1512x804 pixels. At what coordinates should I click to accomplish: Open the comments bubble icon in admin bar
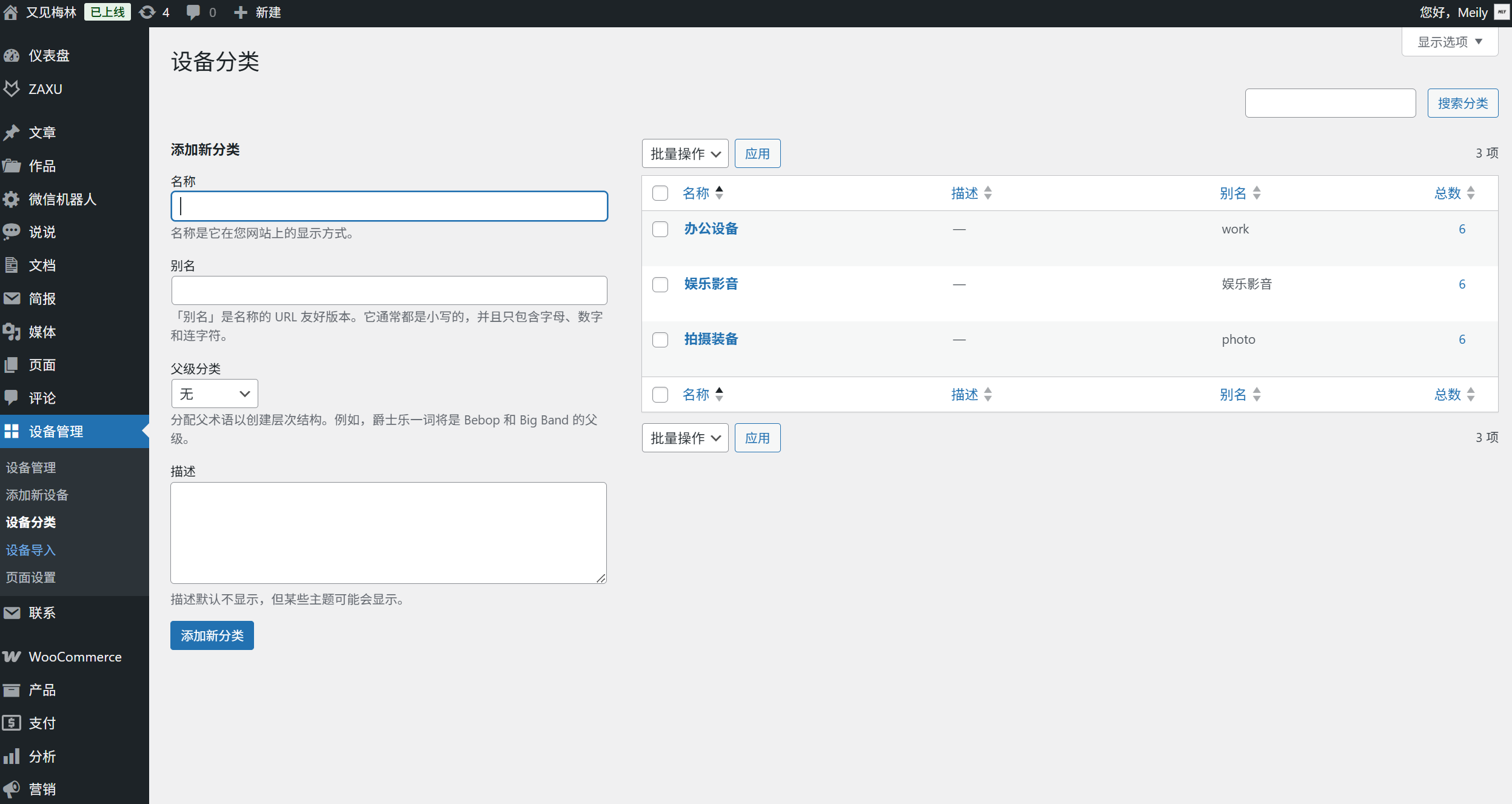(x=193, y=13)
